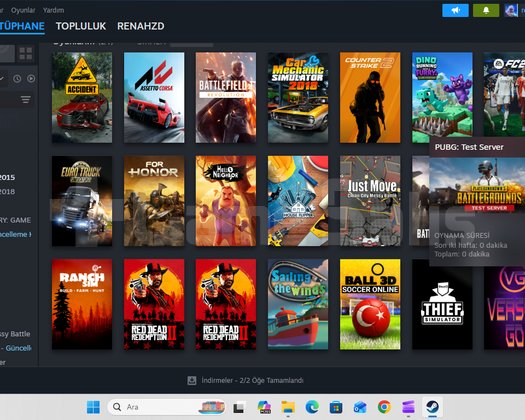
Task: Open the Accident game cover
Action: 82,97
